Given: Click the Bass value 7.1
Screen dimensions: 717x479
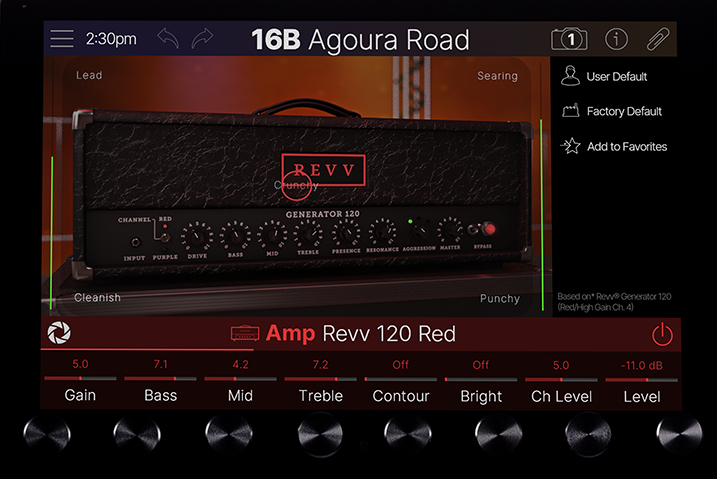Looking at the screenshot, I should click(161, 364).
